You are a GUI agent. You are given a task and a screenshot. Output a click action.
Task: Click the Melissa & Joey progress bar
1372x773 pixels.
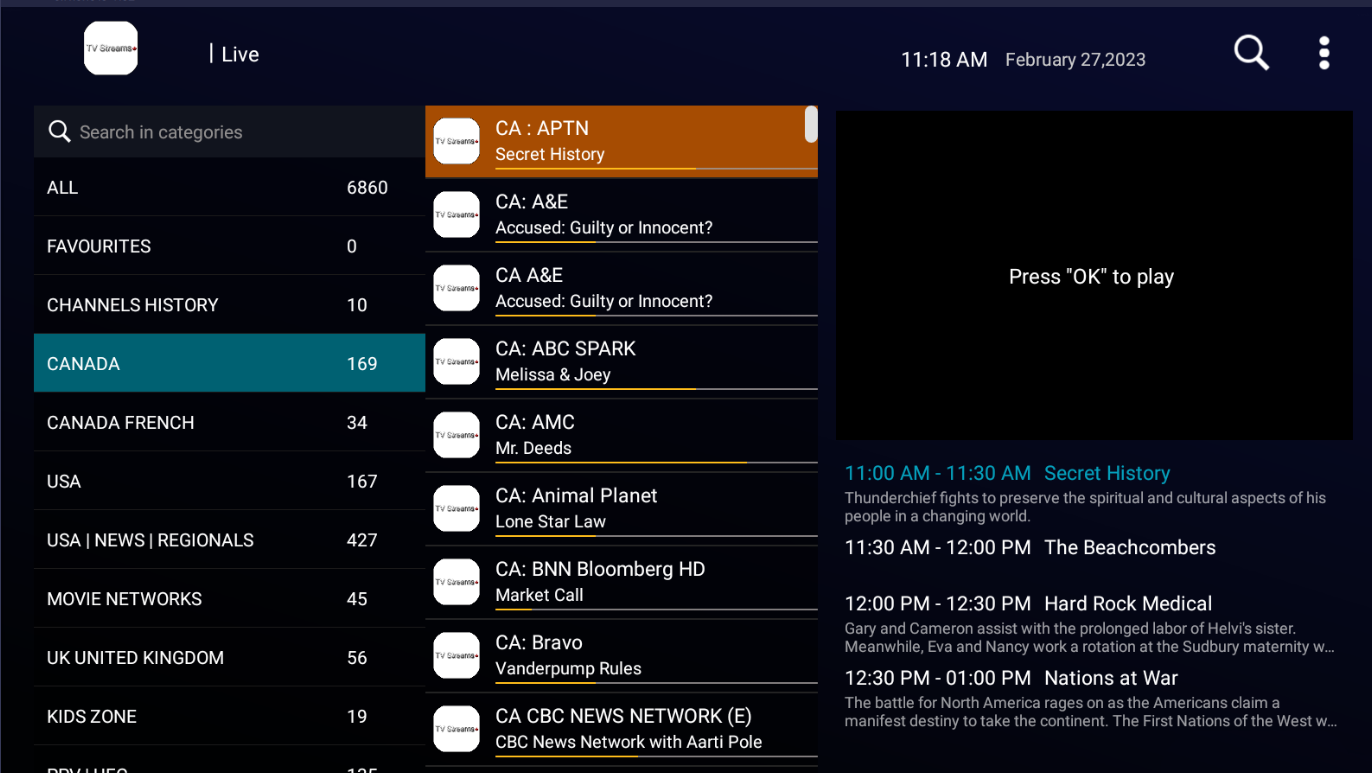[x=656, y=389]
